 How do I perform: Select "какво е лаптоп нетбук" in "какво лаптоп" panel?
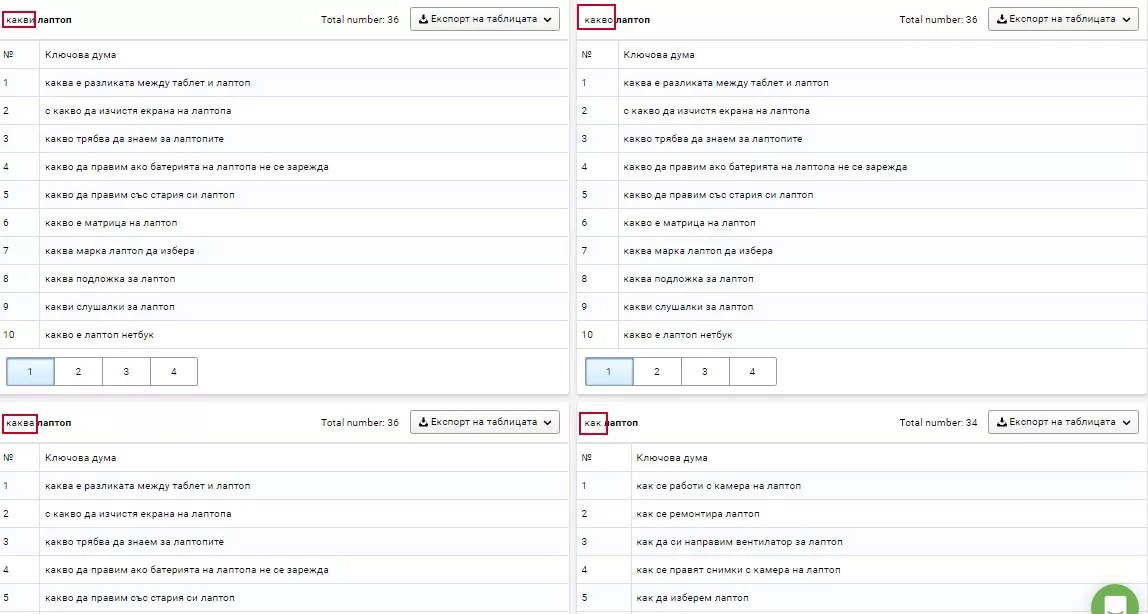[x=862, y=335]
